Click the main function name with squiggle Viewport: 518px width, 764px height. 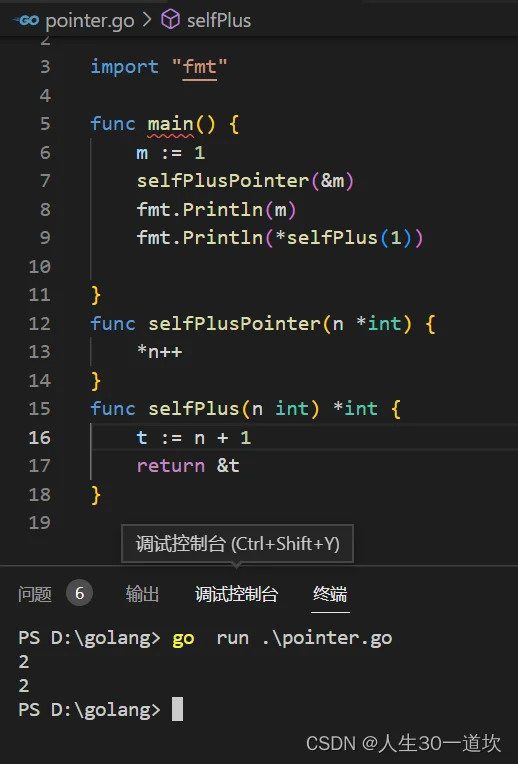[x=171, y=124]
